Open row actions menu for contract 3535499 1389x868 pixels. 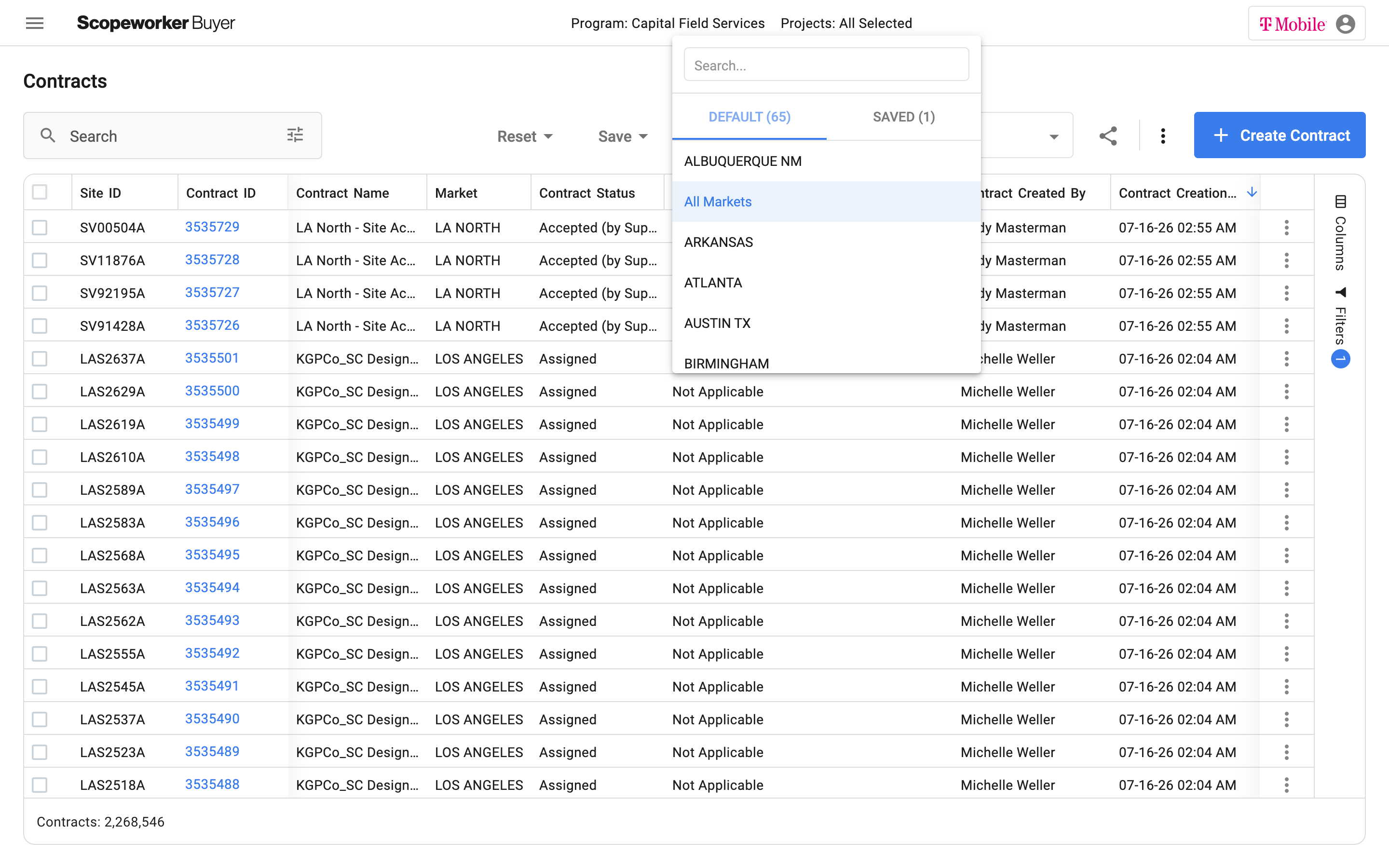1286,424
